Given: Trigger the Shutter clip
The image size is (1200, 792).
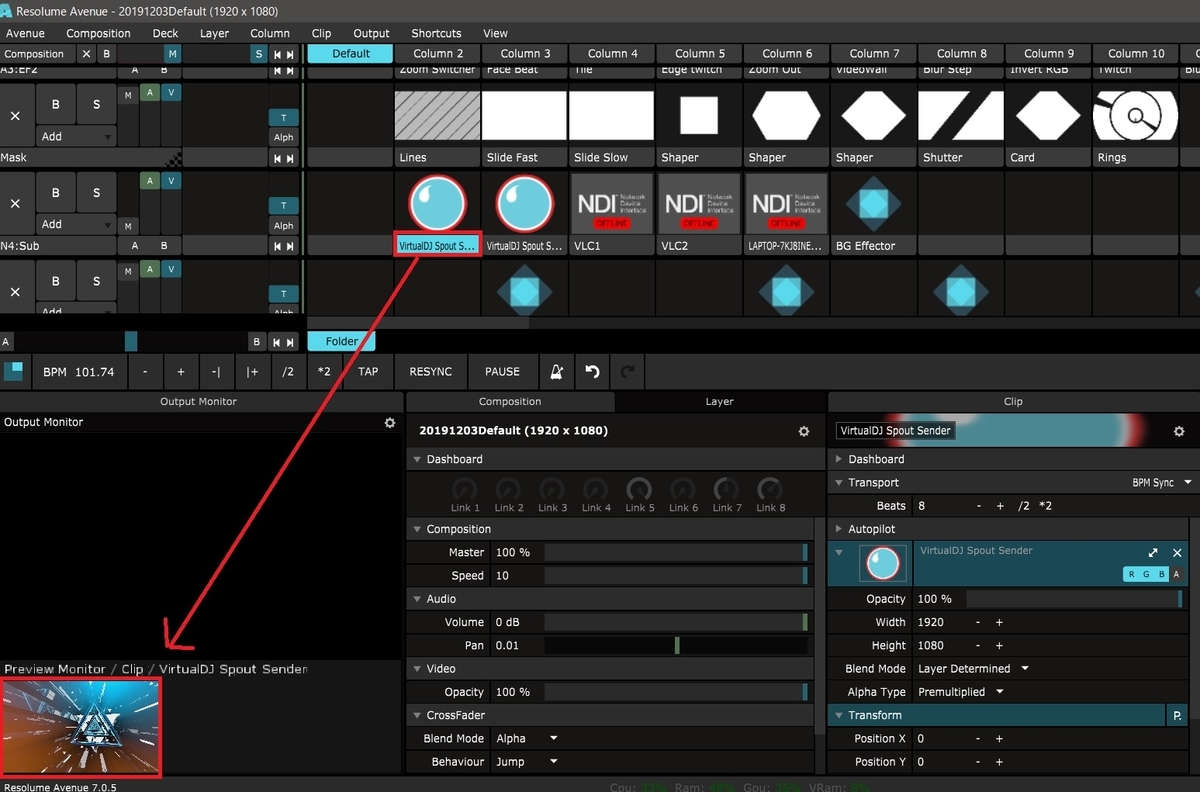Looking at the screenshot, I should (961, 116).
